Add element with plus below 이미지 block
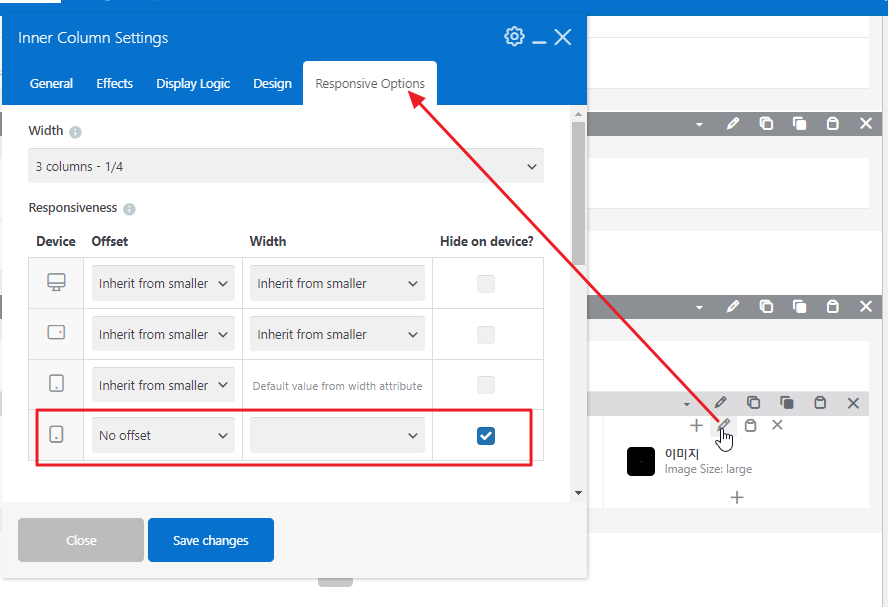The image size is (888, 607). (x=737, y=498)
